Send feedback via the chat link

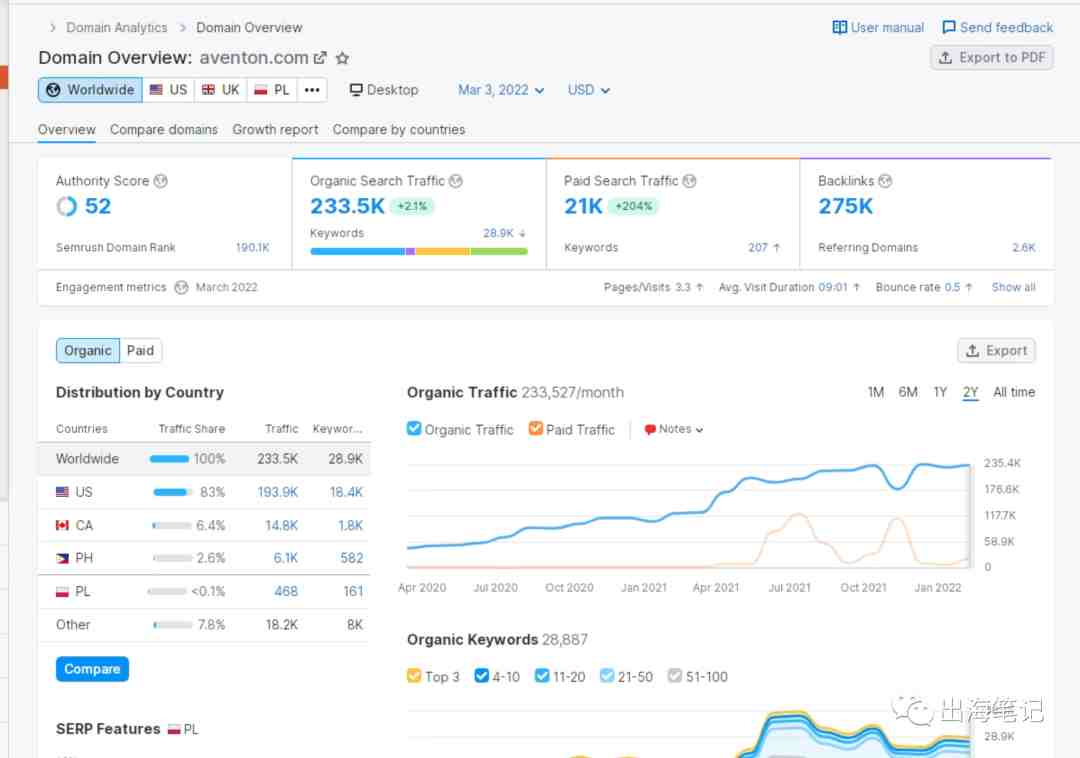click(x=997, y=28)
